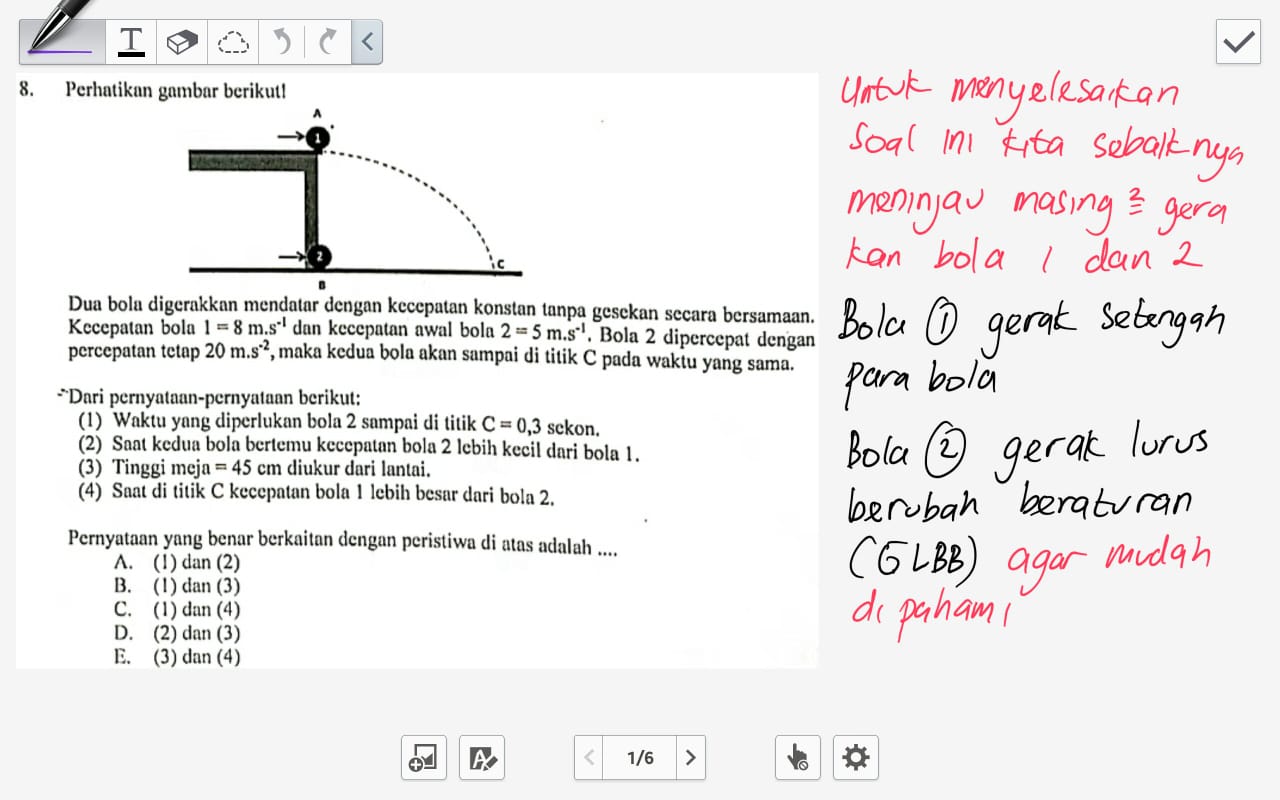
Task: Click the text 'Perhatikan gambar berikut!'
Action: [176, 89]
